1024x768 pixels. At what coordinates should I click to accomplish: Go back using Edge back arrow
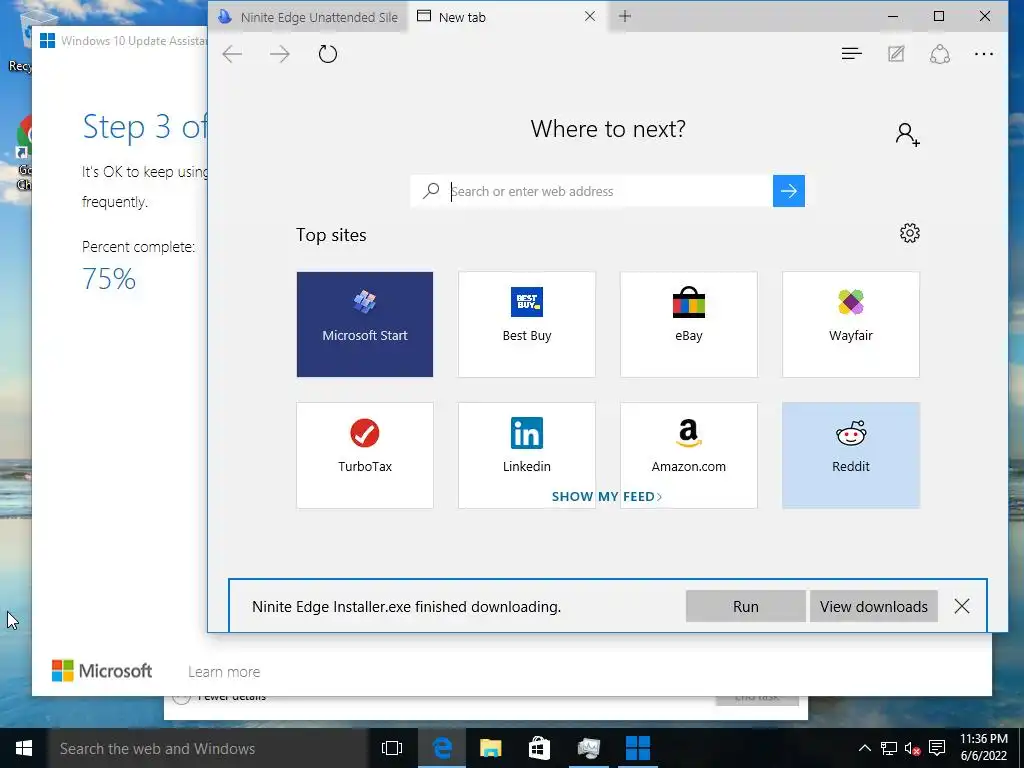click(232, 54)
